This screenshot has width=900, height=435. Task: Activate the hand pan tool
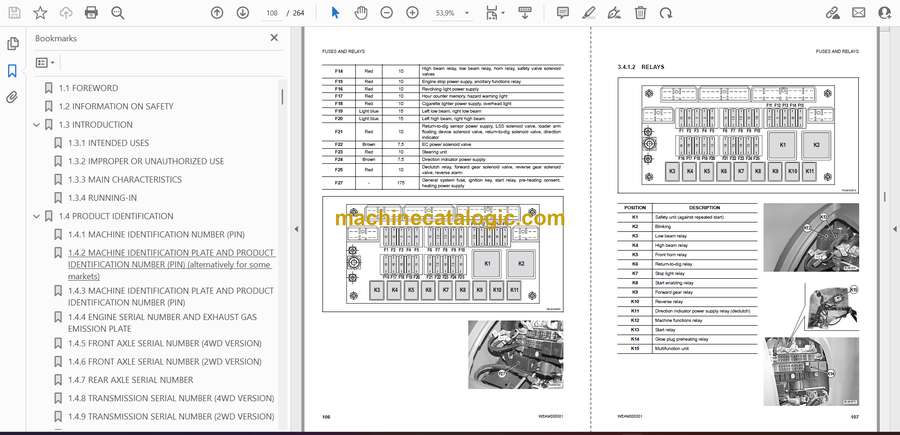pyautogui.click(x=361, y=13)
